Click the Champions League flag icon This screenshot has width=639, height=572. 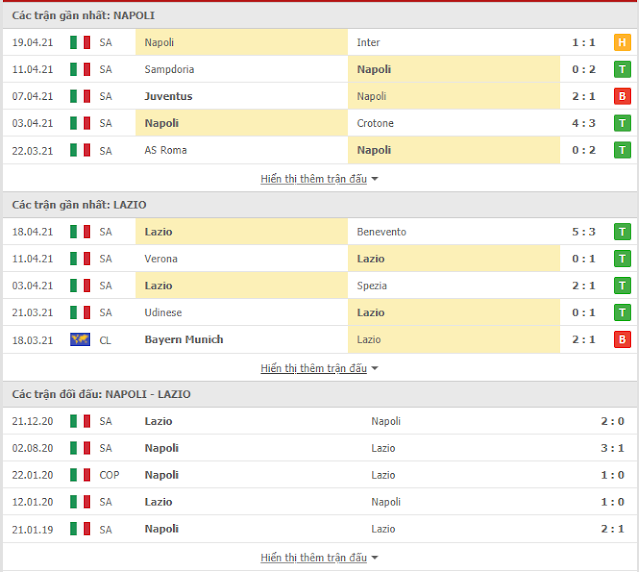pyautogui.click(x=80, y=340)
